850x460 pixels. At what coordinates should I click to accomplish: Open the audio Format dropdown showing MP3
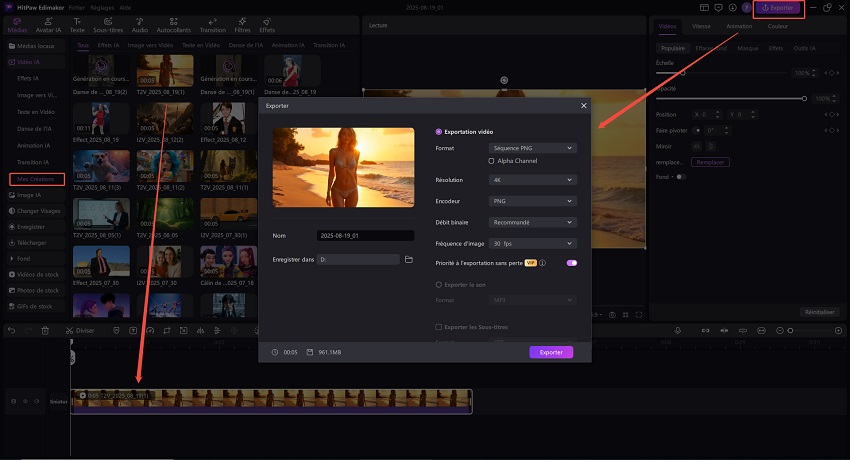click(x=532, y=300)
